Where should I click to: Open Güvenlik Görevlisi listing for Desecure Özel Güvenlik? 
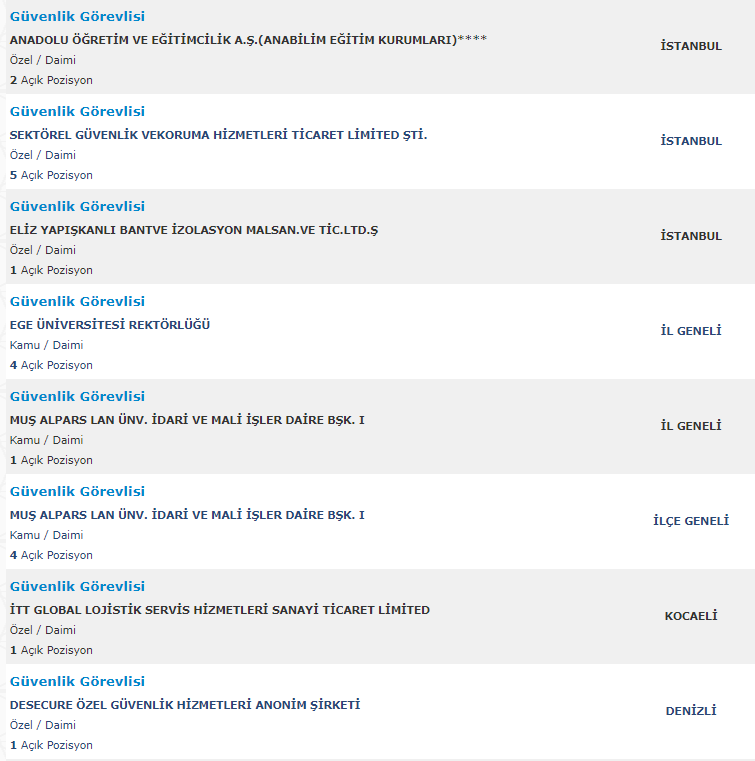(x=77, y=681)
